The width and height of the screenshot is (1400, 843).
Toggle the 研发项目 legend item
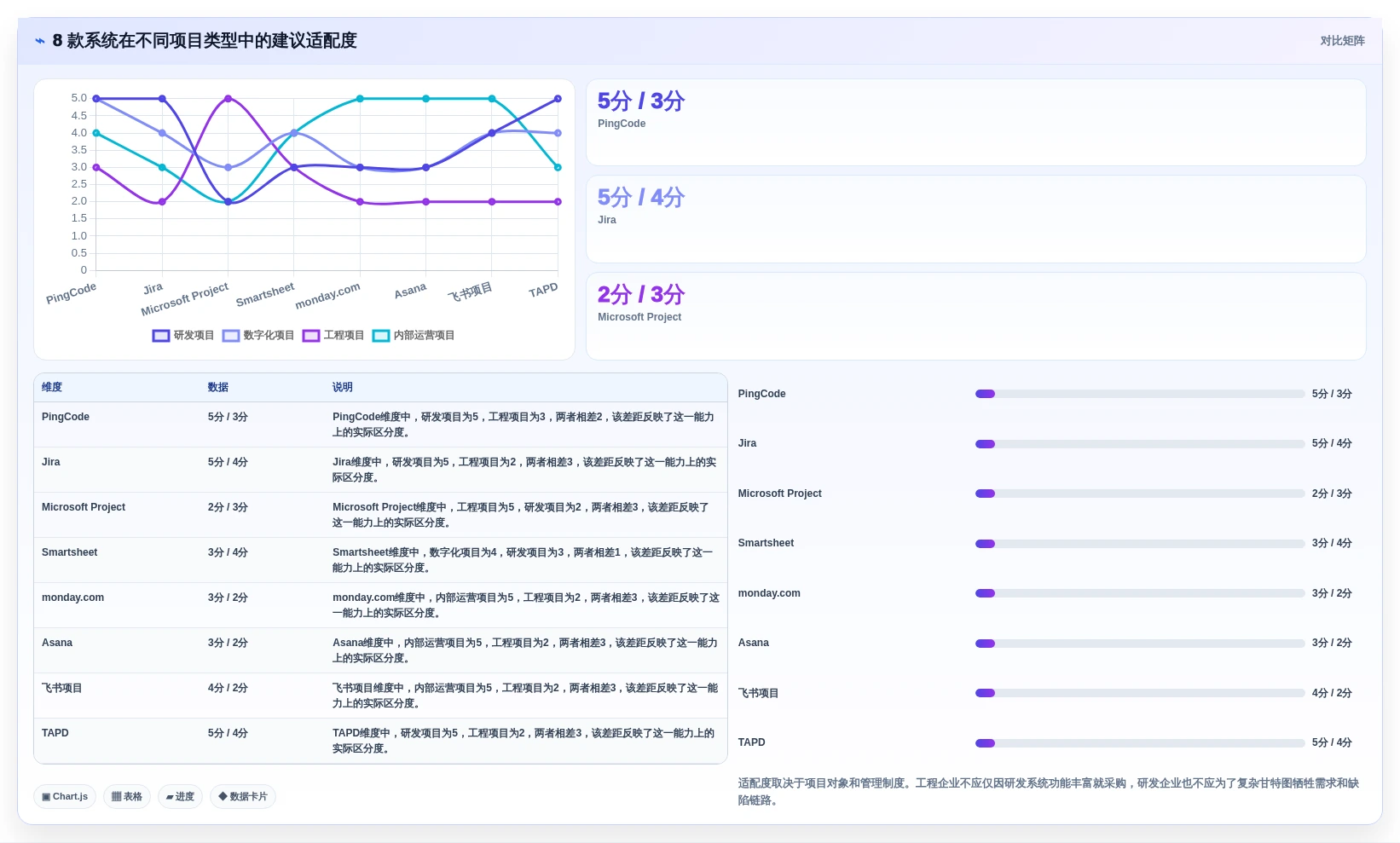pos(183,336)
